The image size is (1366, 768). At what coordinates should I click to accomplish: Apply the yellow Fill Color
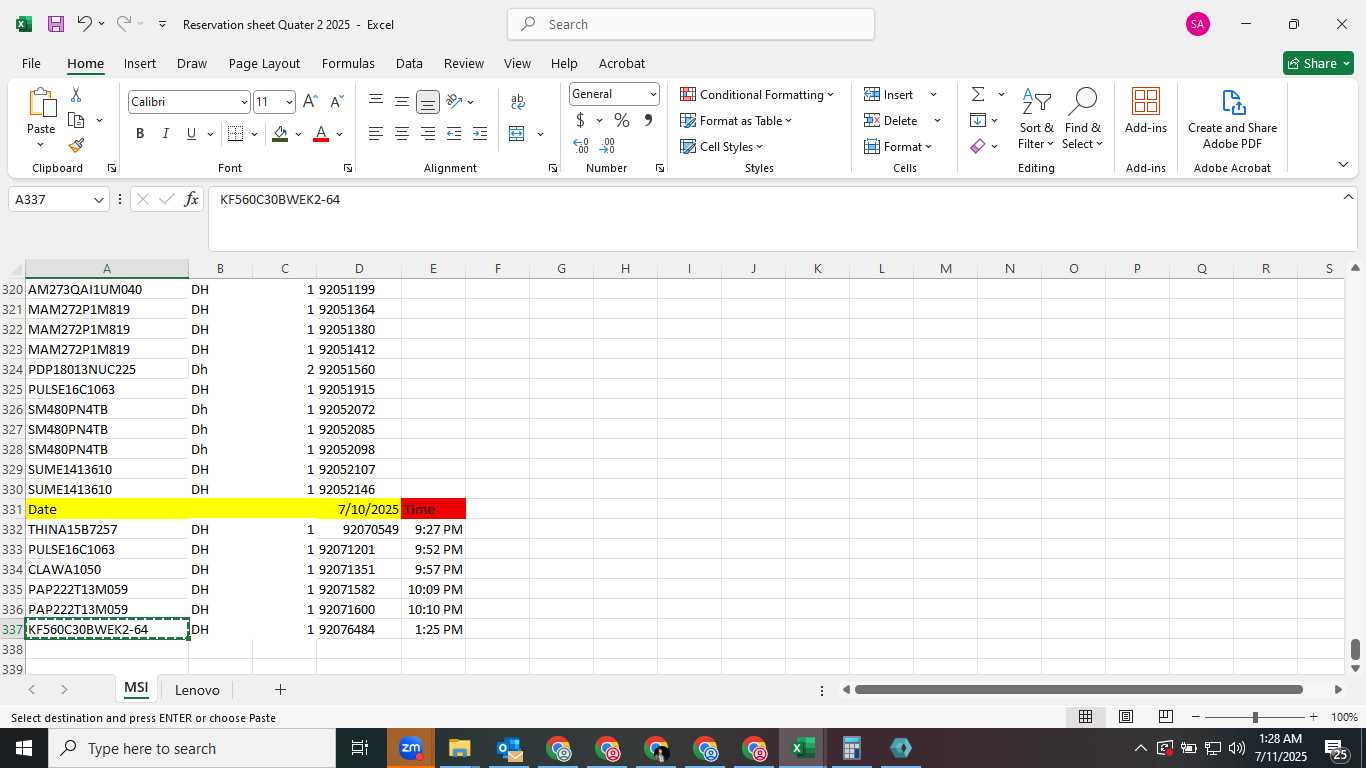[280, 134]
